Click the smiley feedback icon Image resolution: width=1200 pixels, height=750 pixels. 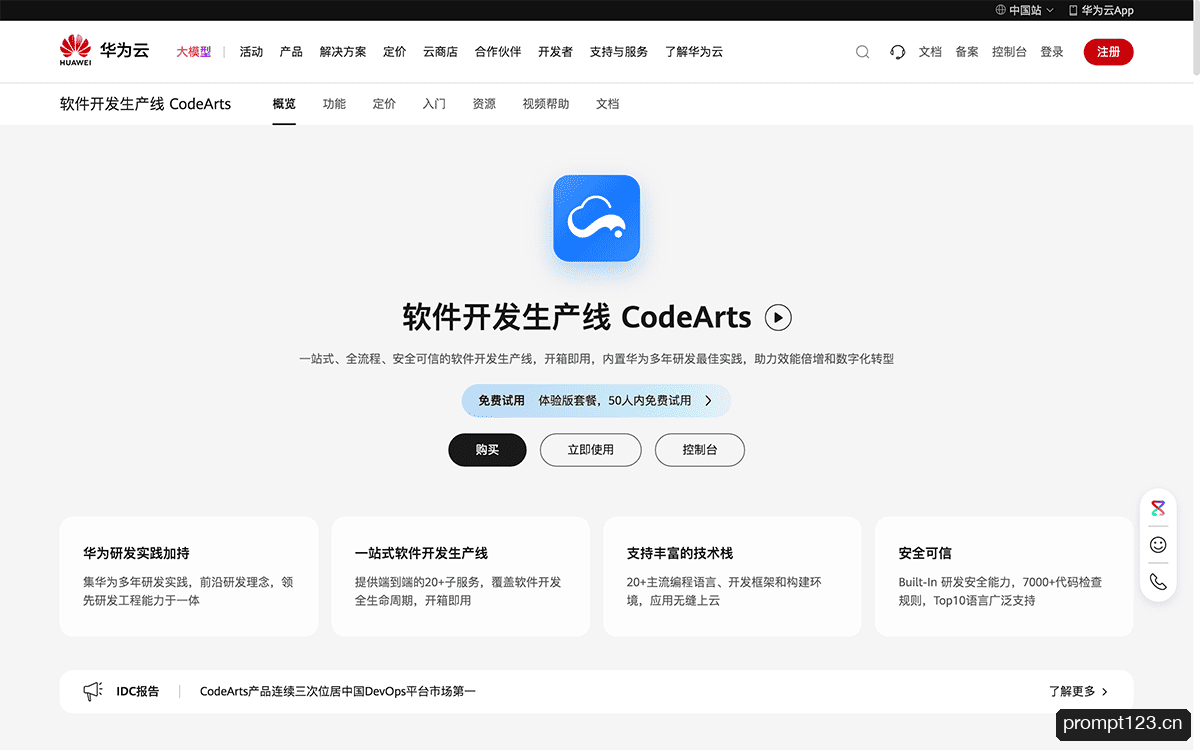1158,545
